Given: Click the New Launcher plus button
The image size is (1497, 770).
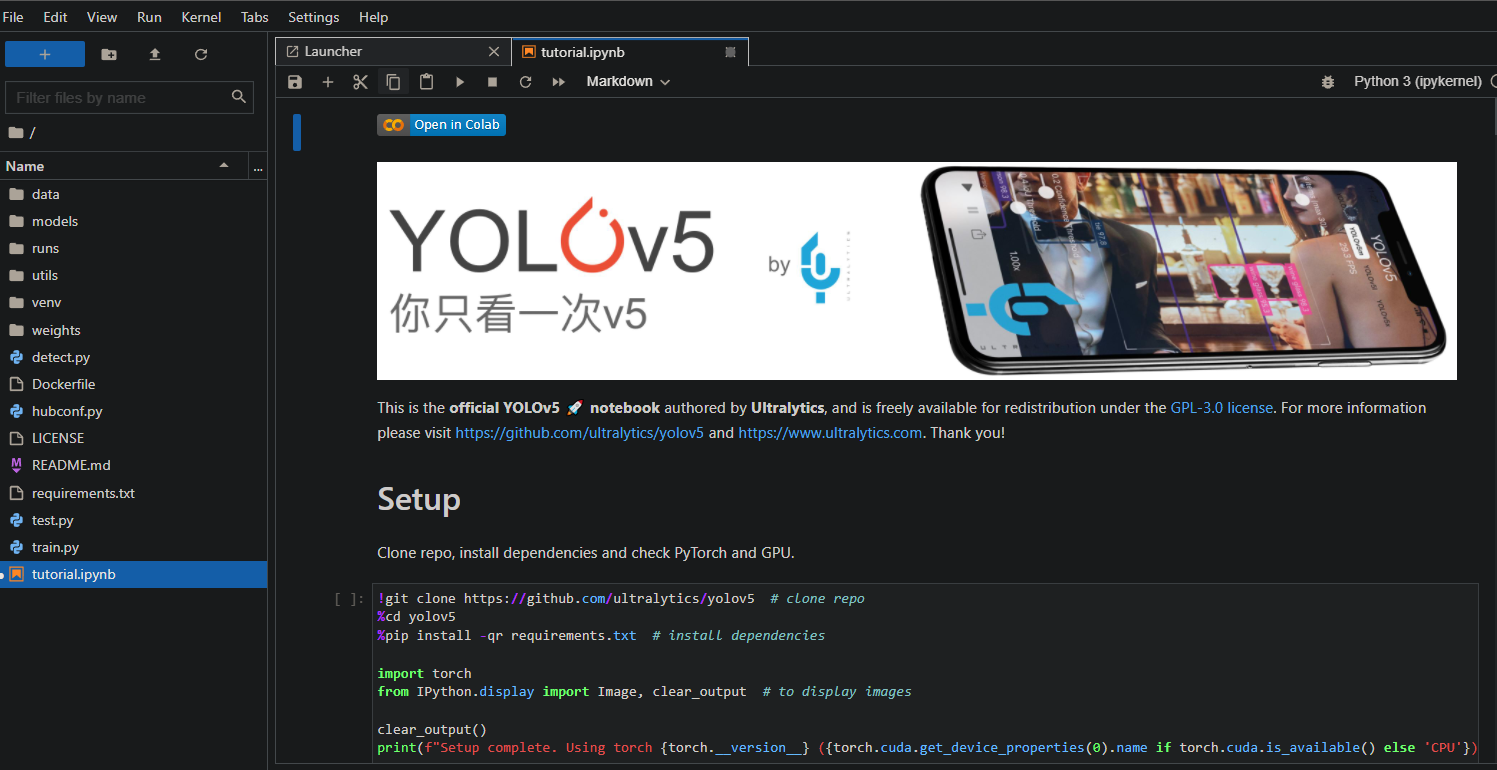Looking at the screenshot, I should (45, 54).
